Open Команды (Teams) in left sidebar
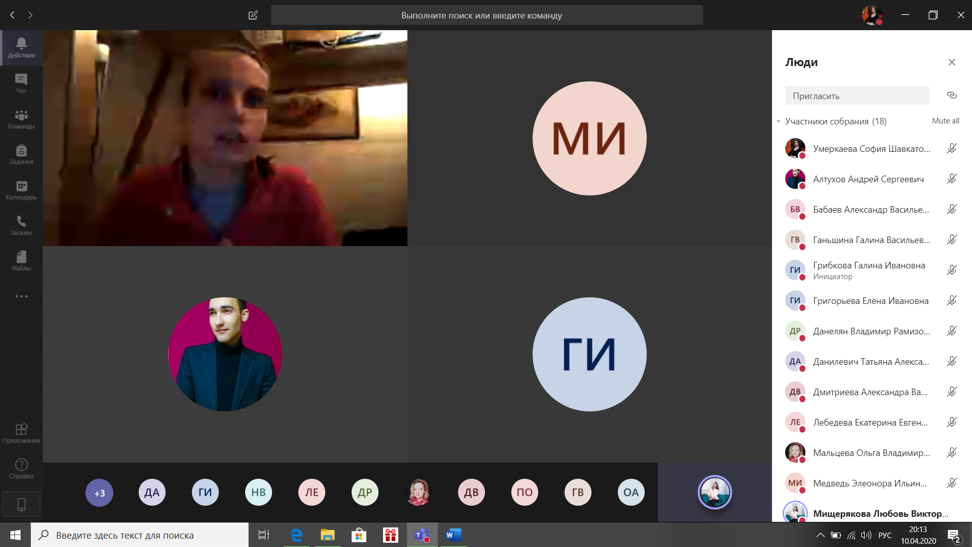Image resolution: width=972 pixels, height=547 pixels. tap(21, 119)
